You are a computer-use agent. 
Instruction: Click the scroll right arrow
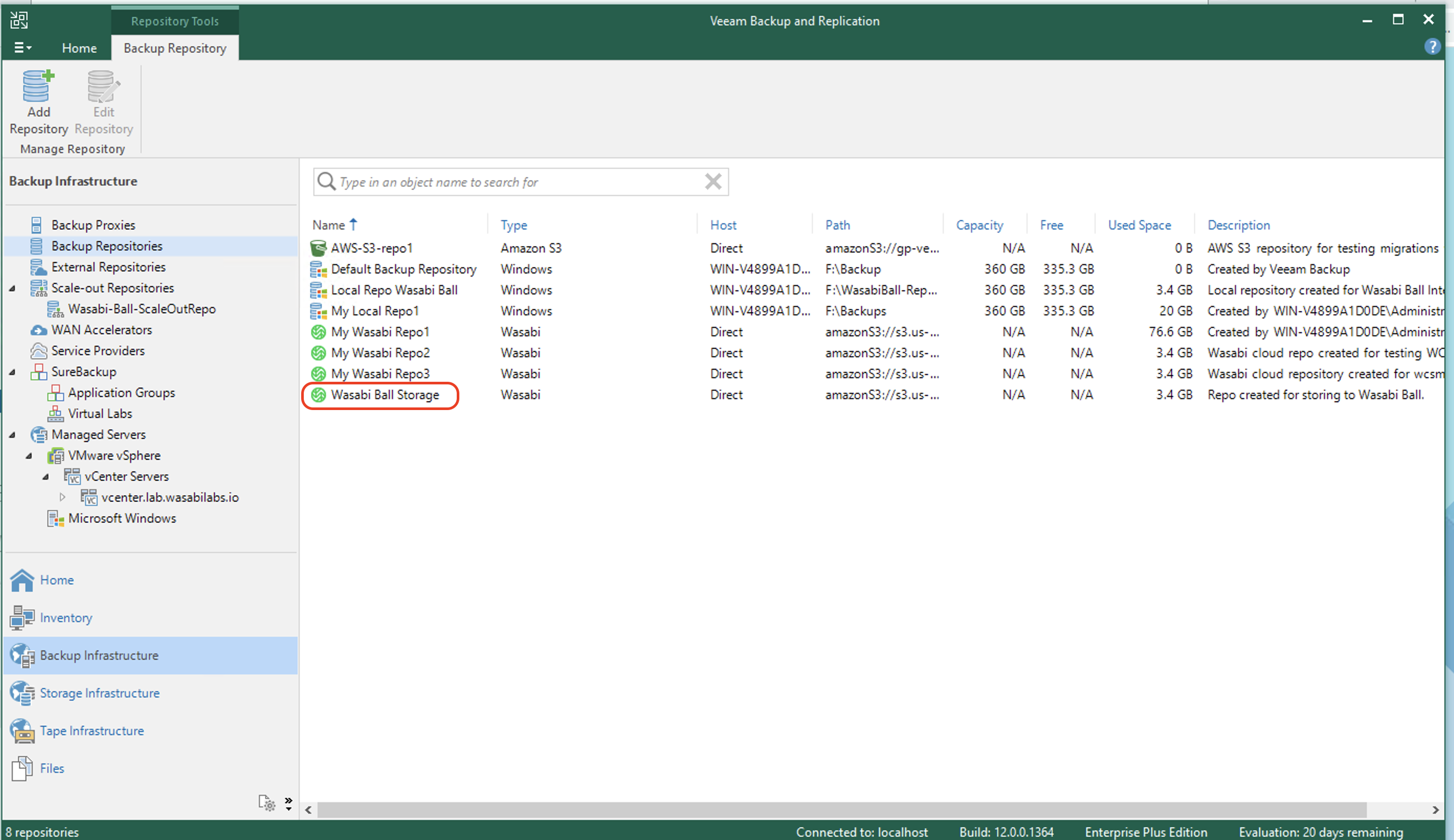(1436, 810)
